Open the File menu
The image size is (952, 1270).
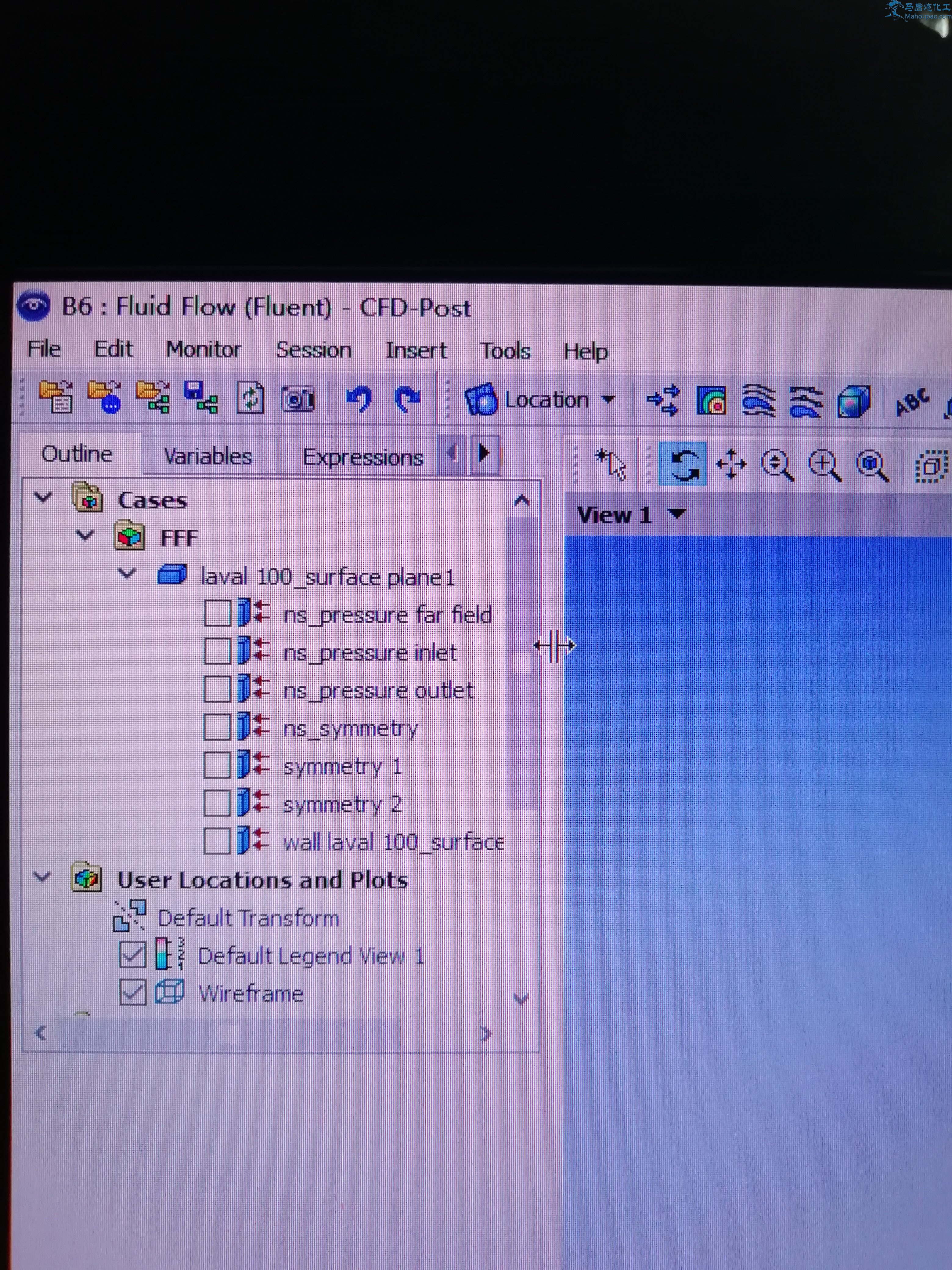(44, 349)
